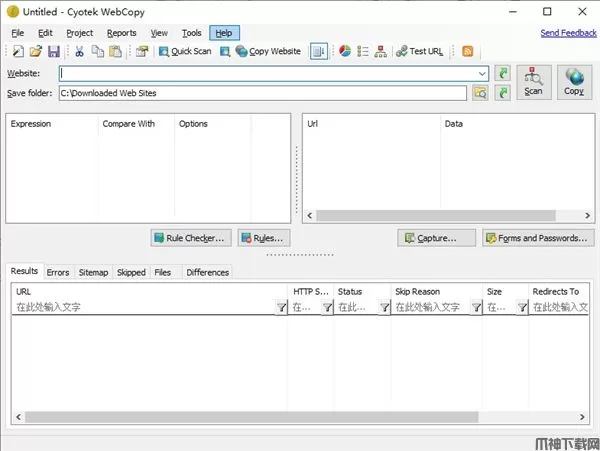Browse for the save folder location
600x451 pixels.
480,93
